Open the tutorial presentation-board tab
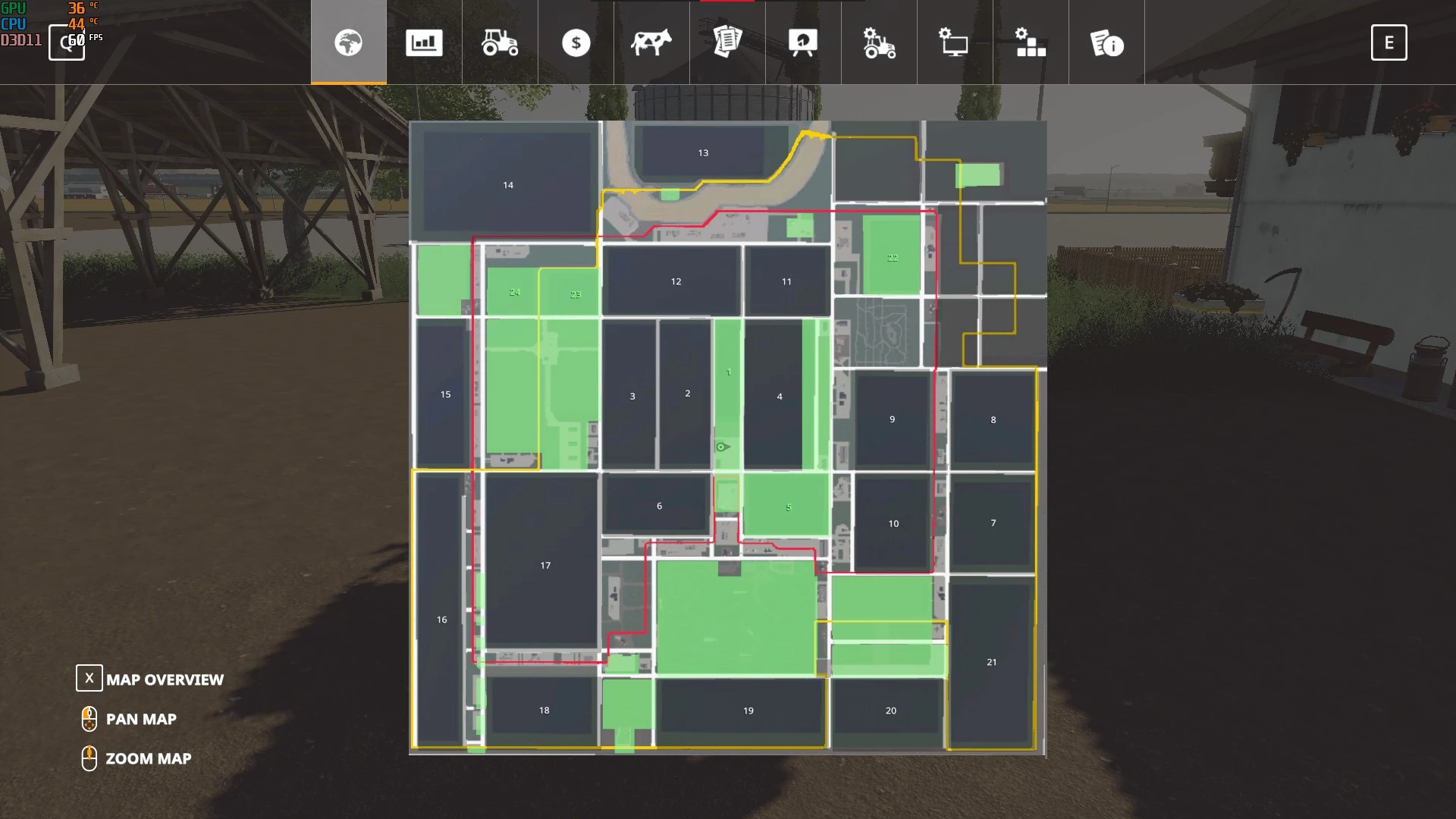Screen dimensions: 1456x819 coord(803,42)
